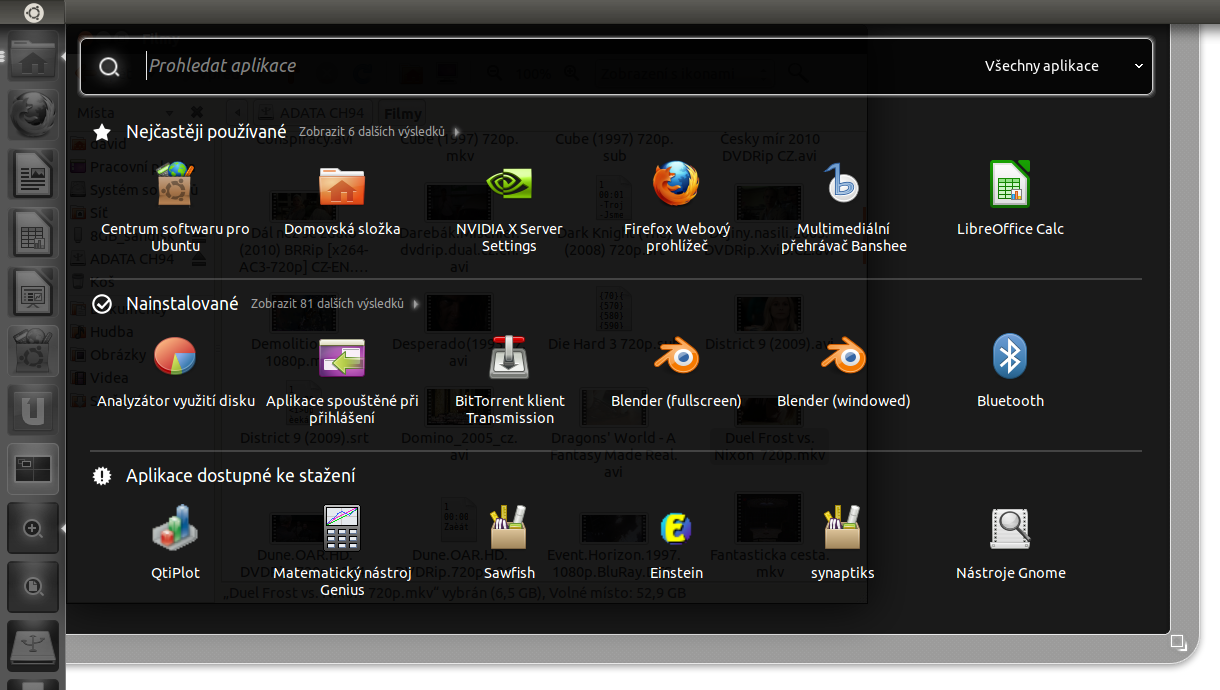This screenshot has width=1220, height=690.
Task: Open LibreOffice Calc launcher icon
Action: [33, 234]
